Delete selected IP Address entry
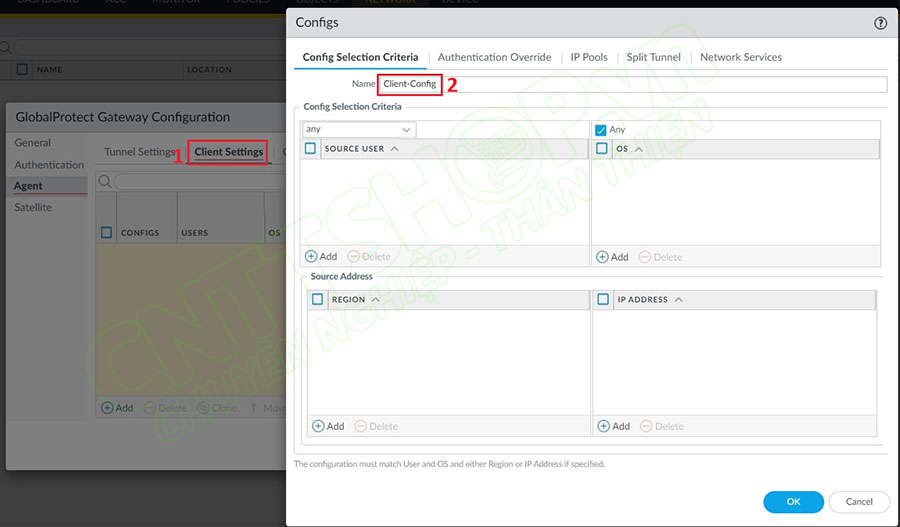 point(662,427)
